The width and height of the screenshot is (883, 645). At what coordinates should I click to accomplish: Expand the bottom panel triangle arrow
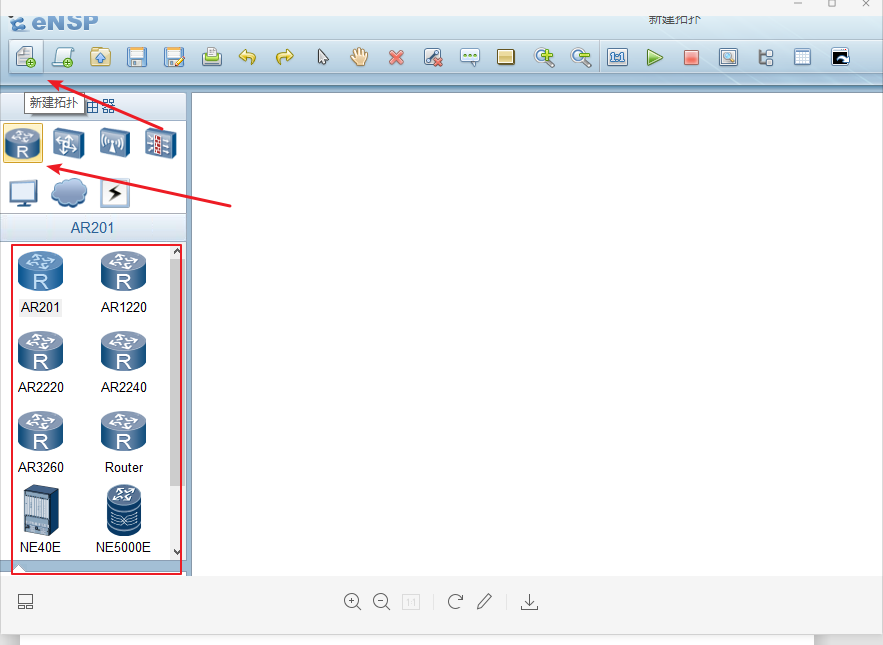(19, 568)
